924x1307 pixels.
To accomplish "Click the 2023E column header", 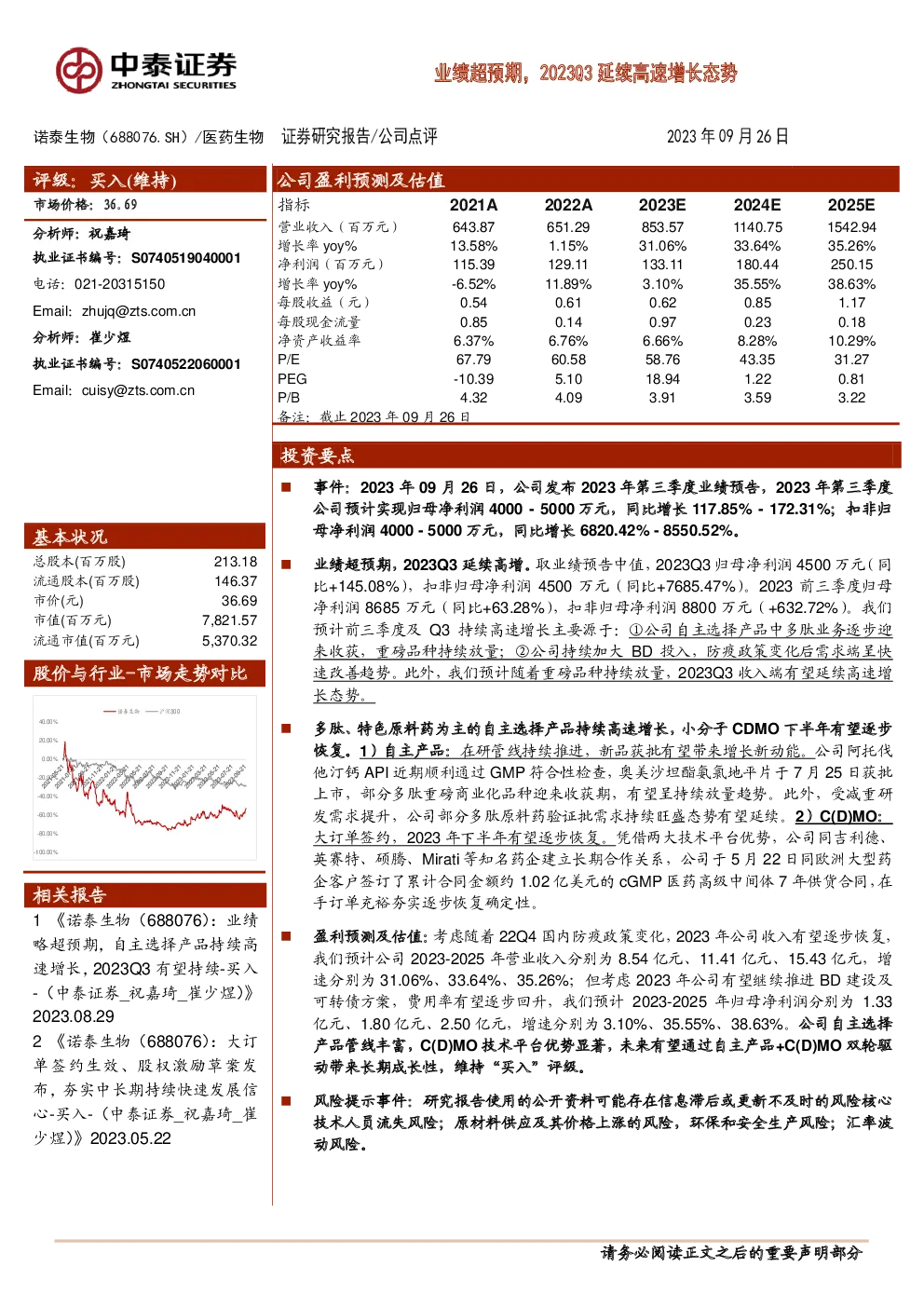I will tap(662, 205).
